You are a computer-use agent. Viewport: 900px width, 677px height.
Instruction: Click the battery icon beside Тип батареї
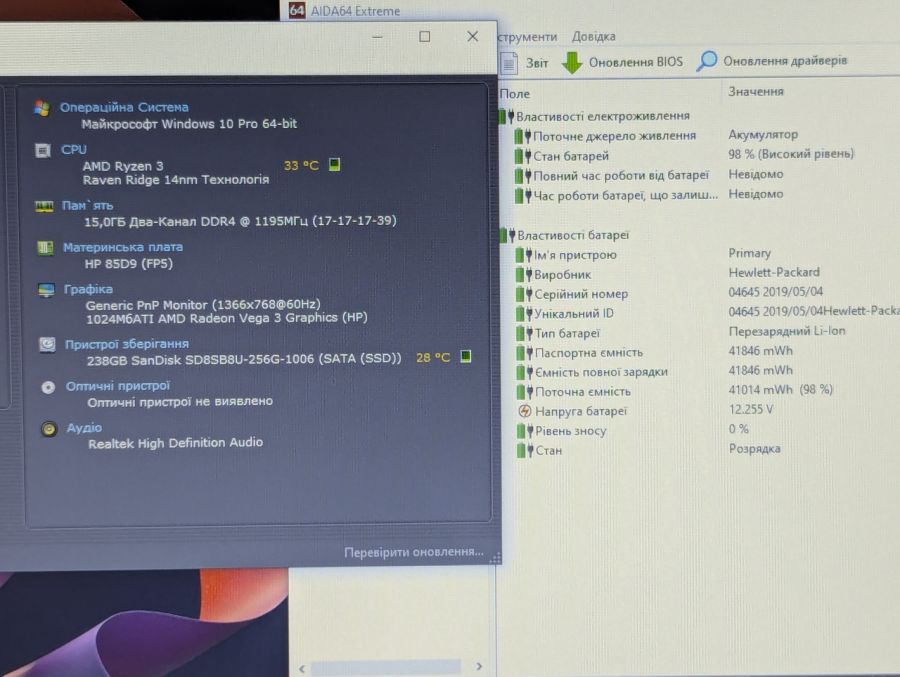pos(524,333)
